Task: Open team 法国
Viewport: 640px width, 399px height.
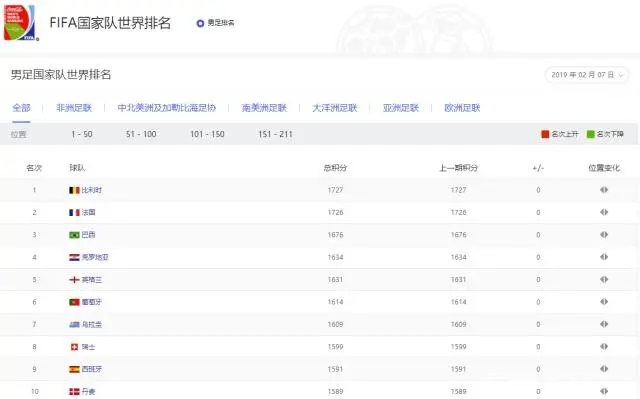Action: tap(89, 213)
